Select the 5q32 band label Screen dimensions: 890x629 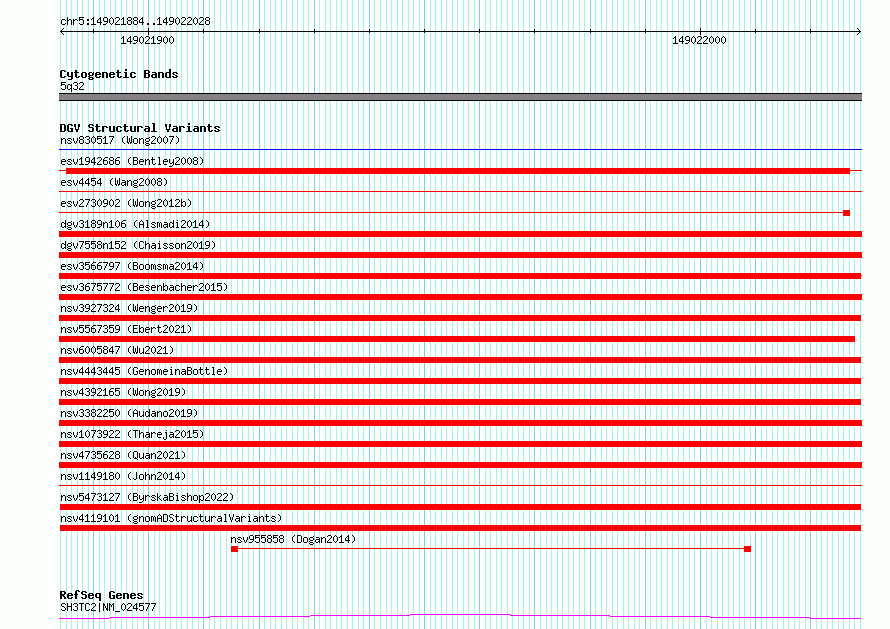[x=72, y=86]
